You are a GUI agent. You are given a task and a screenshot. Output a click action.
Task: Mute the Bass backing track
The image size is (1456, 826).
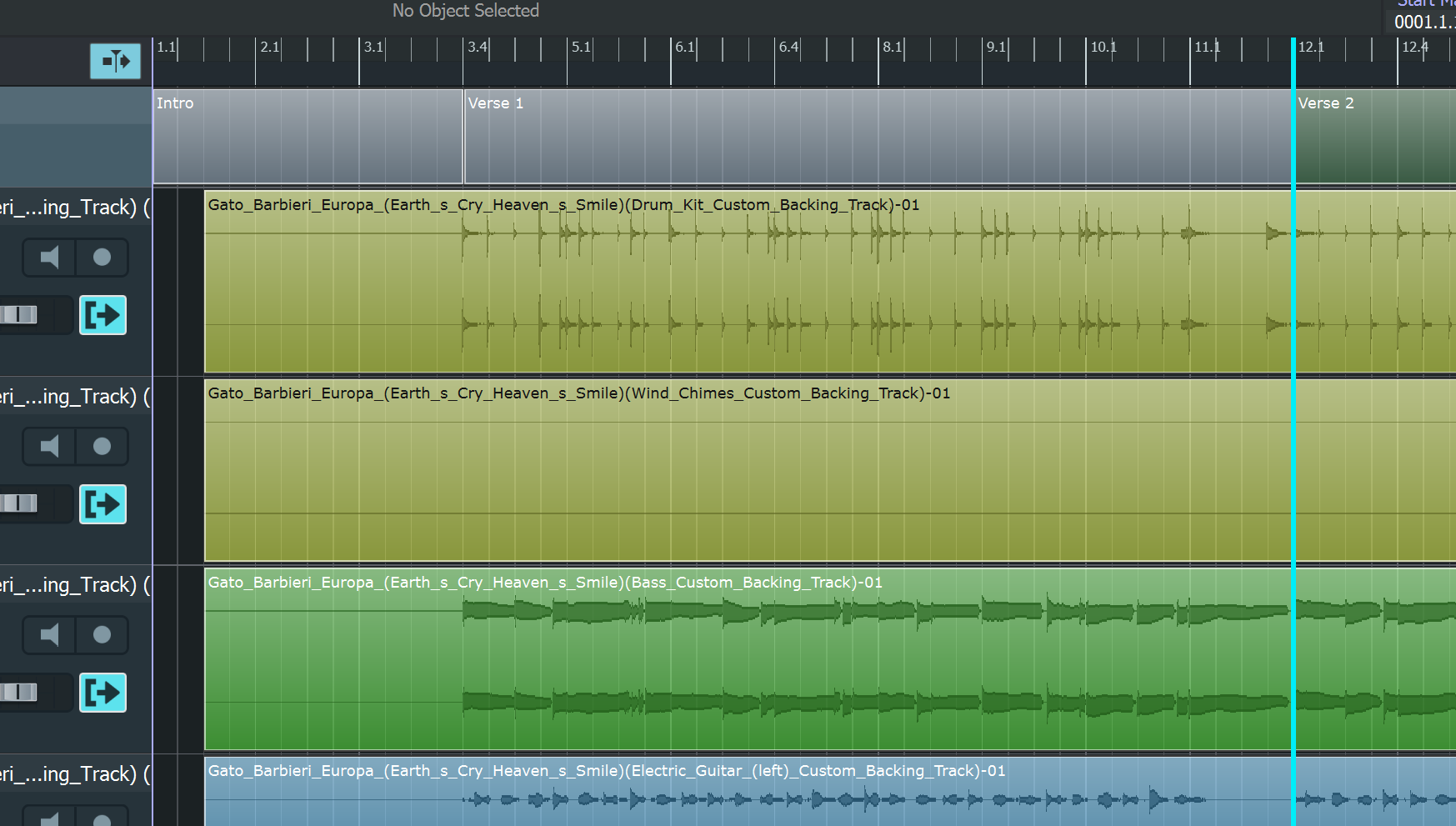click(49, 635)
